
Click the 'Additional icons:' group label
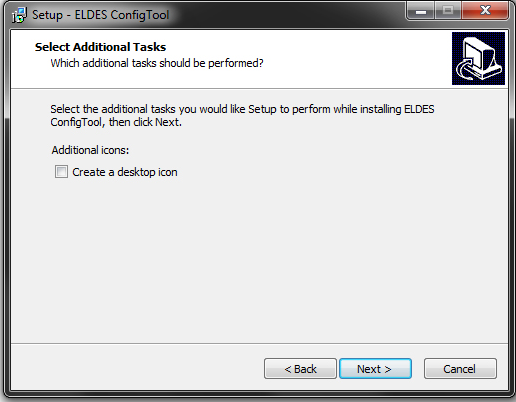(90, 150)
